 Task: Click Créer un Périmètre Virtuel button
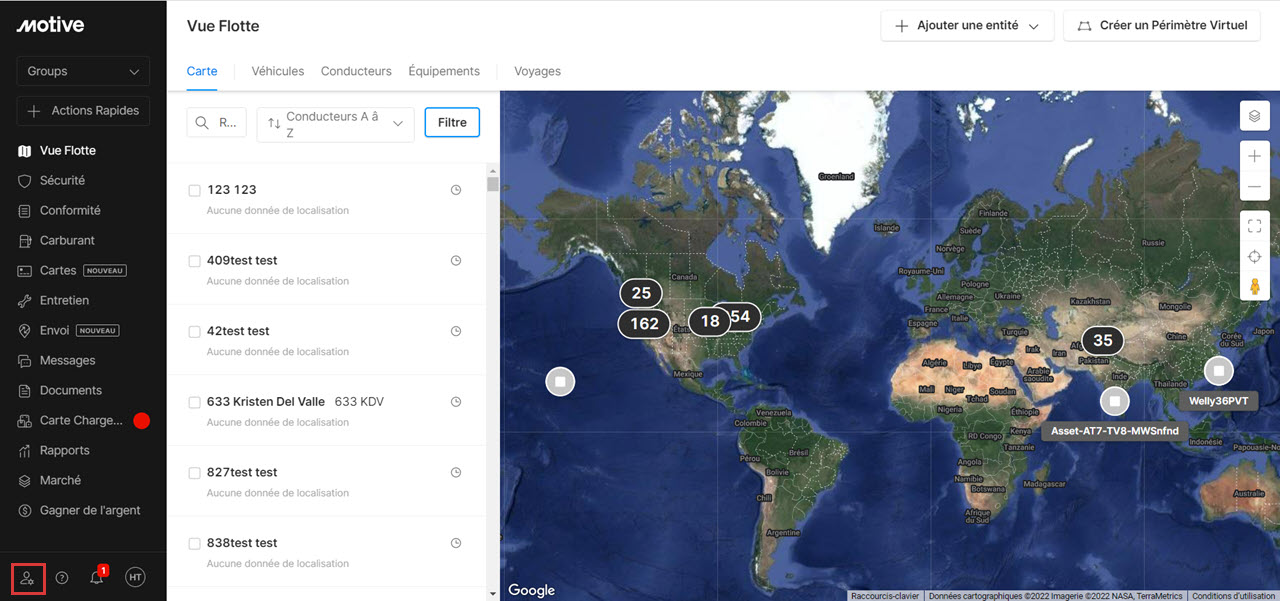click(1161, 26)
